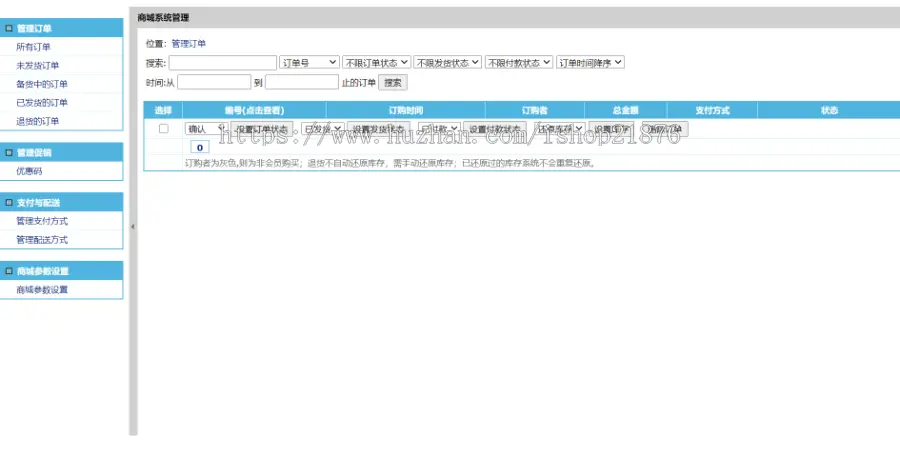Collapse the 商城参数设置 section icon
Viewport: 900px width, 476px height.
click(9, 271)
